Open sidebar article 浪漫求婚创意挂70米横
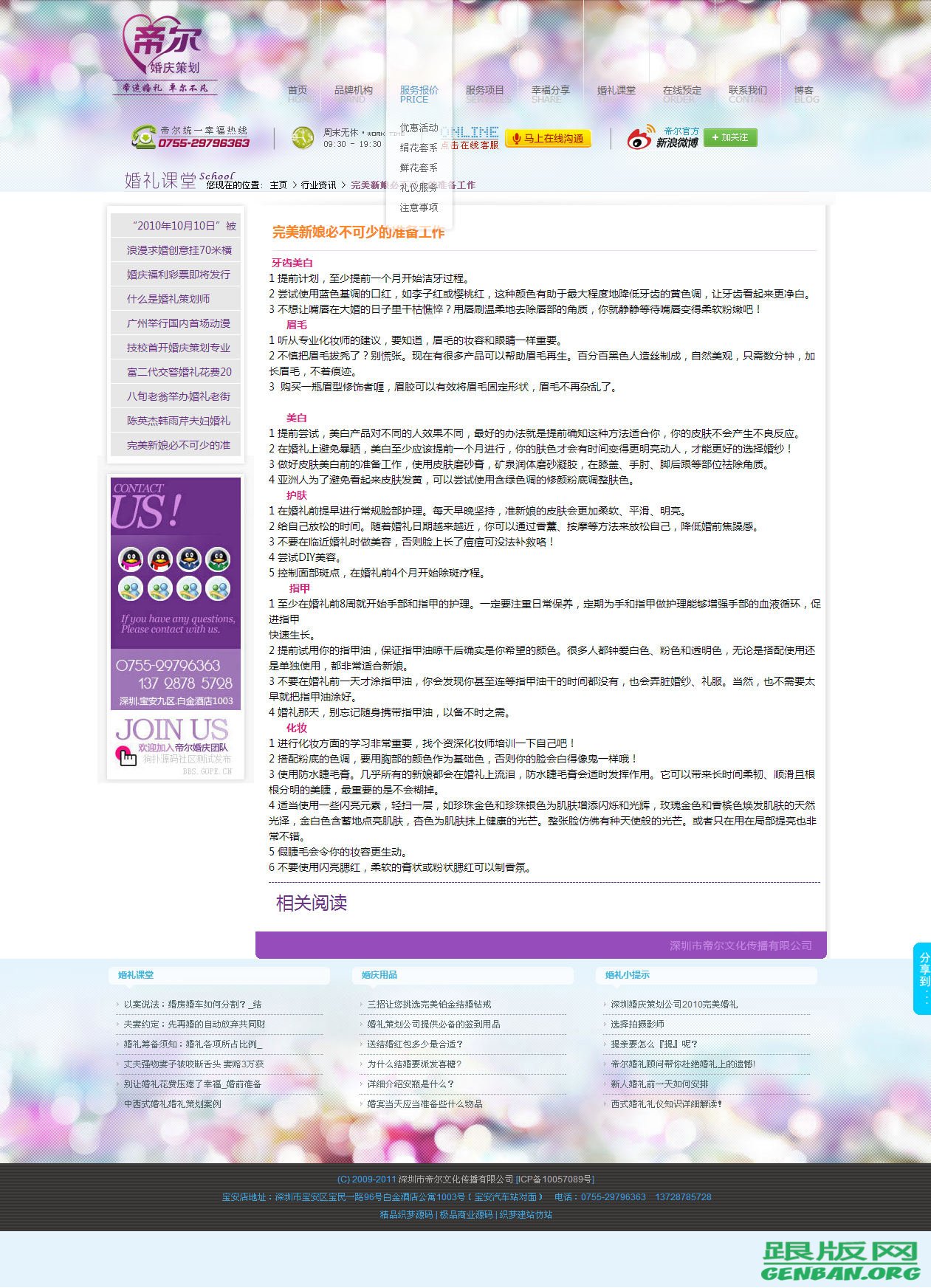Screen dimensions: 931x1288 (x=176, y=250)
